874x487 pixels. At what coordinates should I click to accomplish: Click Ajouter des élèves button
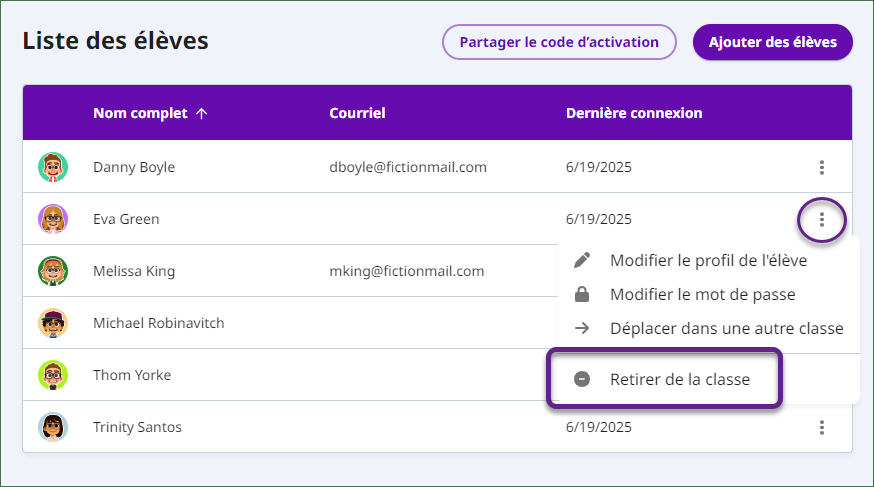click(x=773, y=42)
